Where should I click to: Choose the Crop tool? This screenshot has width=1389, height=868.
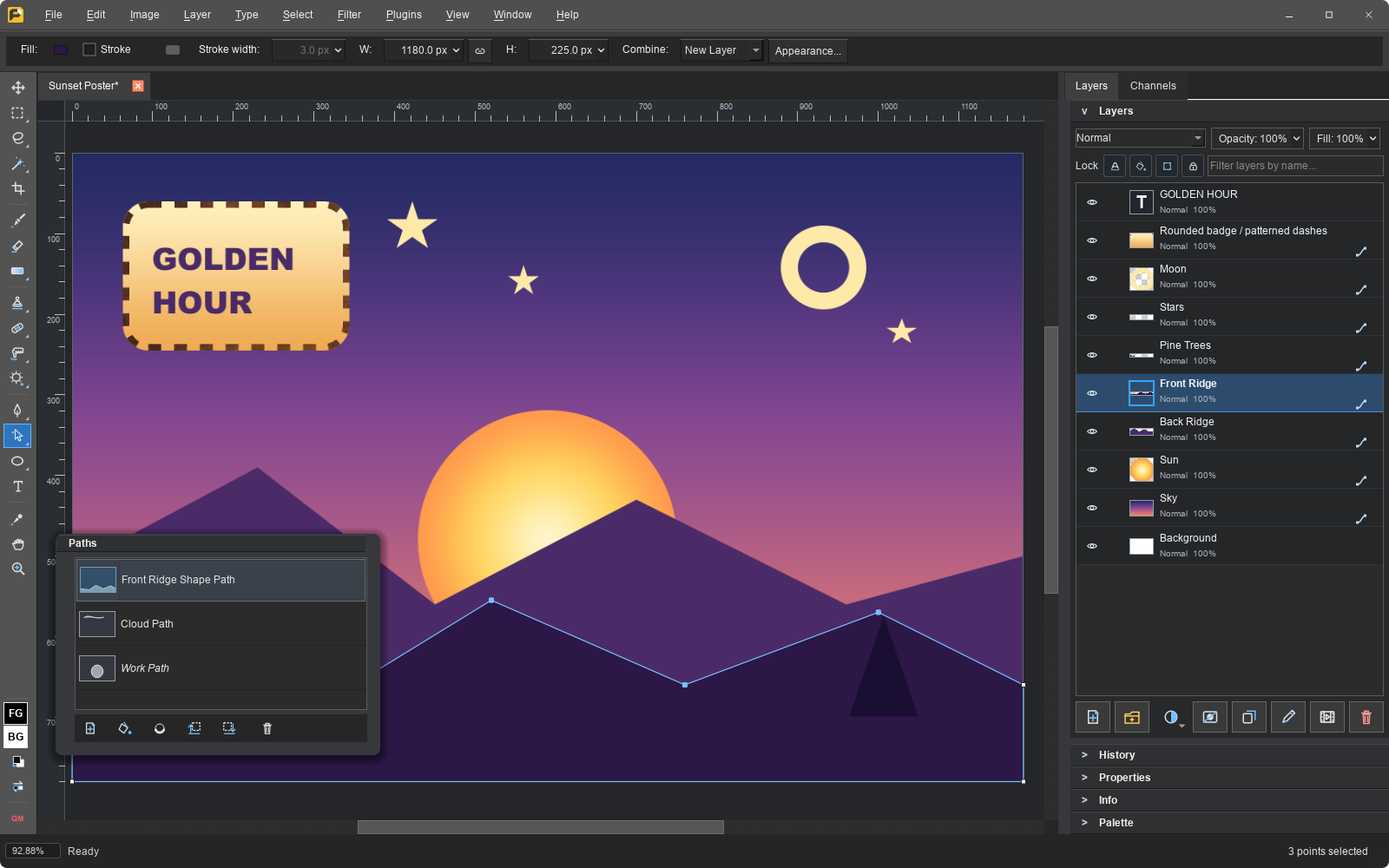click(x=17, y=188)
